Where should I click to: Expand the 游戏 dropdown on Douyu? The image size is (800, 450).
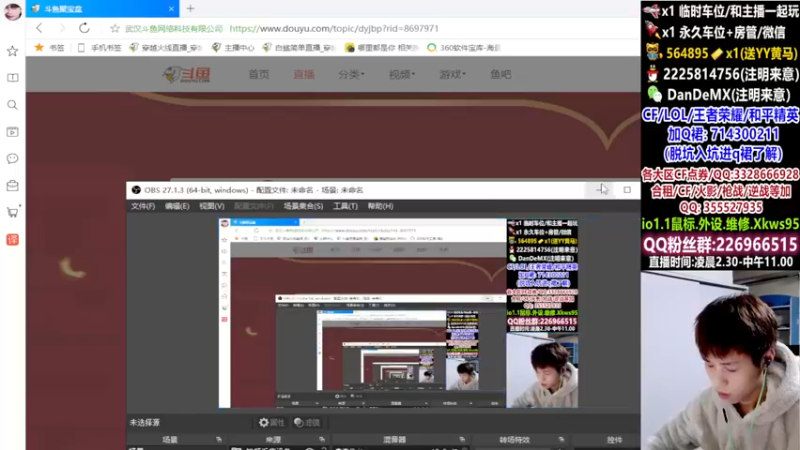point(452,74)
